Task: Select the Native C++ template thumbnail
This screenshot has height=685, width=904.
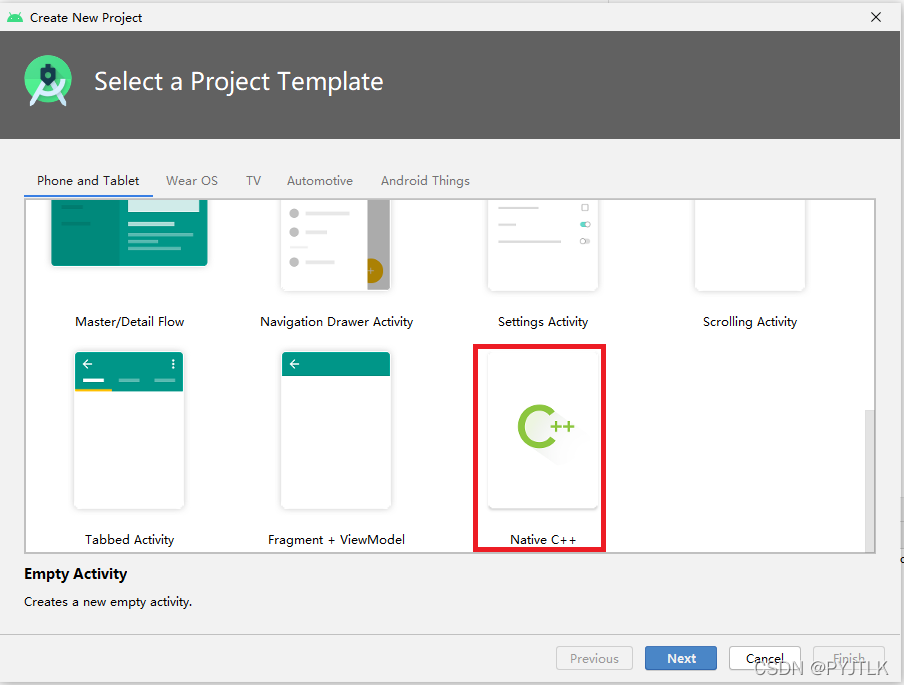Action: [543, 431]
